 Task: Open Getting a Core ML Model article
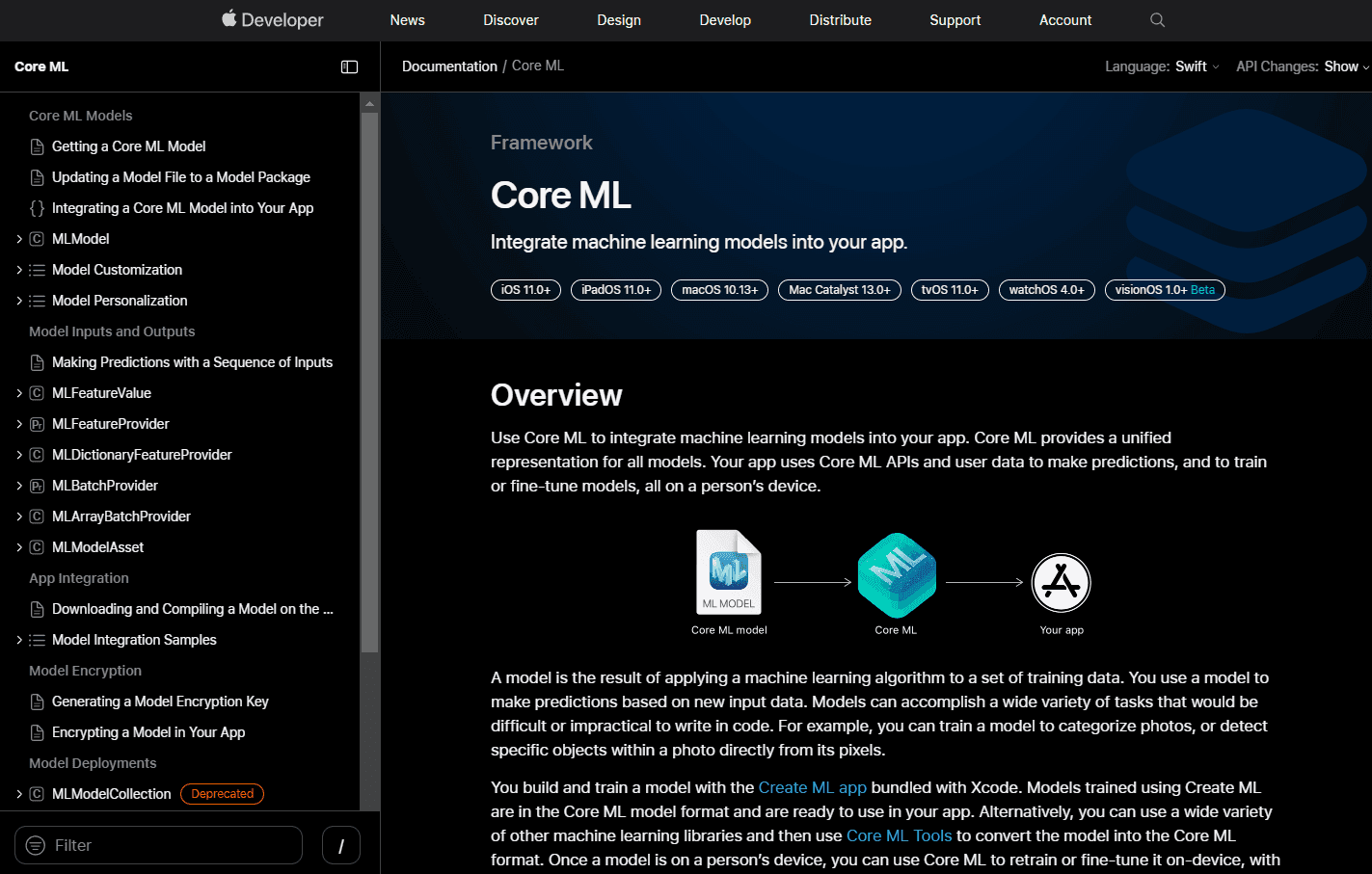[x=129, y=146]
